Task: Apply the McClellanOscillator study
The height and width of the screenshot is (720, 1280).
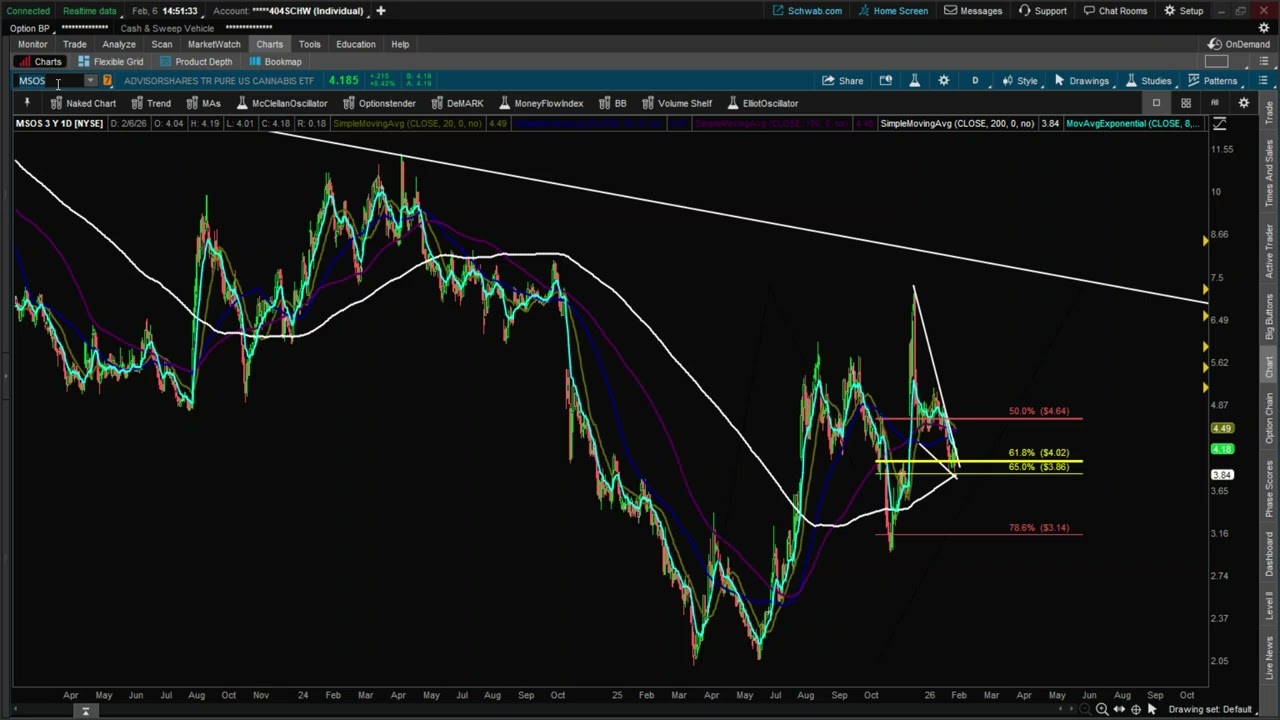Action: [x=281, y=103]
